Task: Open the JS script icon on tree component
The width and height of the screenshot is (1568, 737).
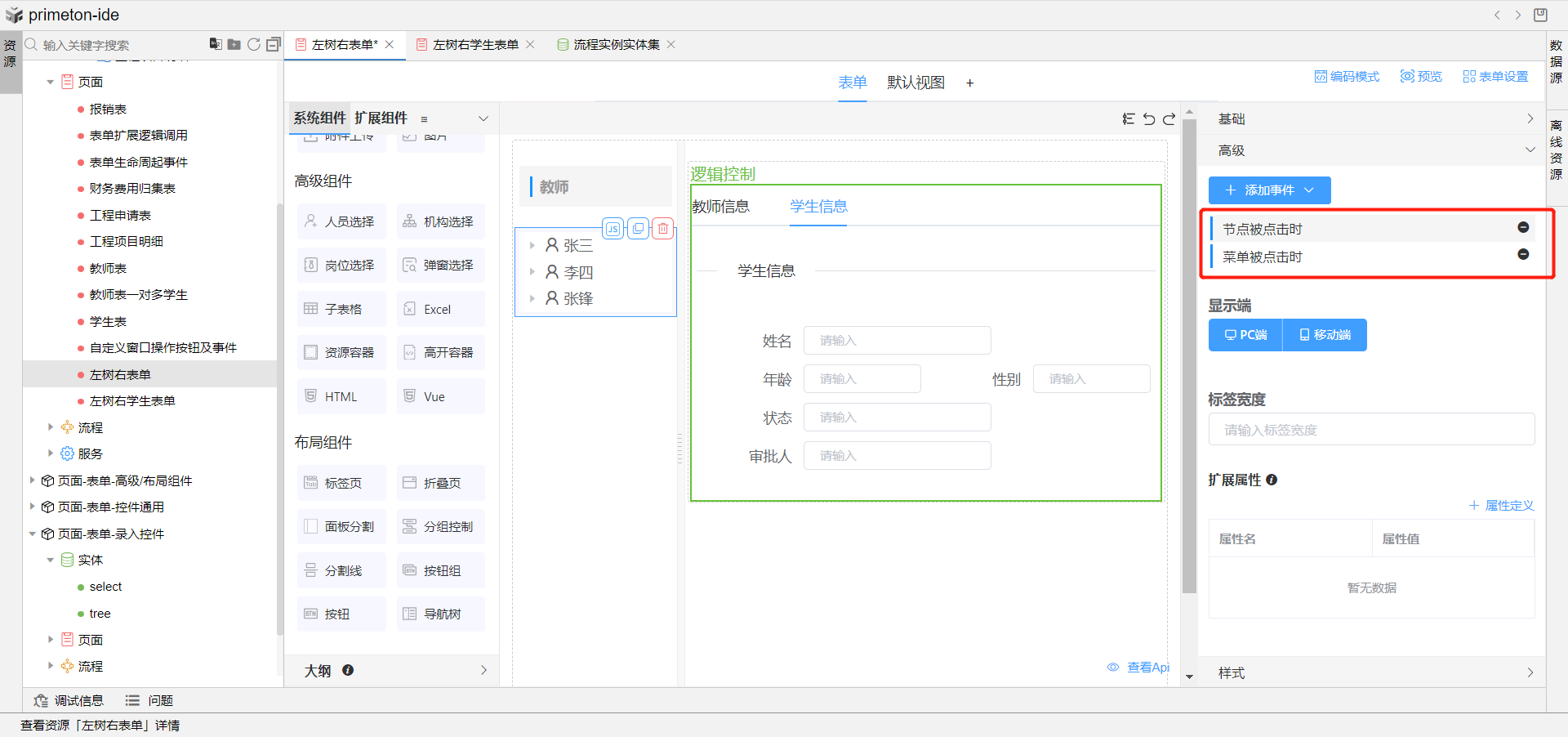Action: (612, 229)
